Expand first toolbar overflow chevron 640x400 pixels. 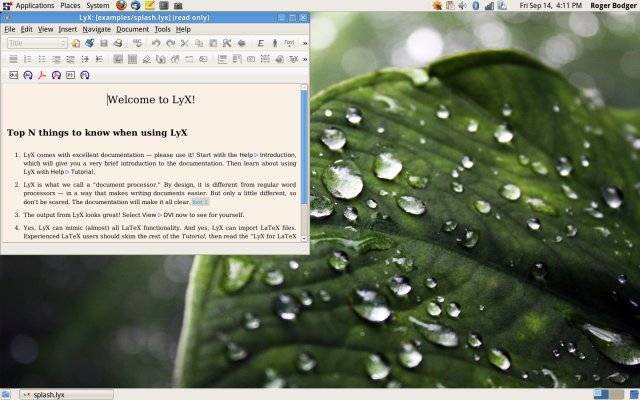(x=305, y=43)
